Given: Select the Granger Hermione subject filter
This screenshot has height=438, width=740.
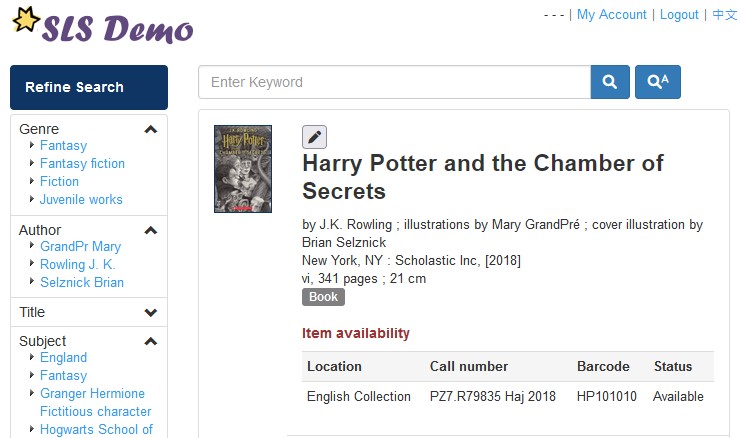Looking at the screenshot, I should 92,393.
